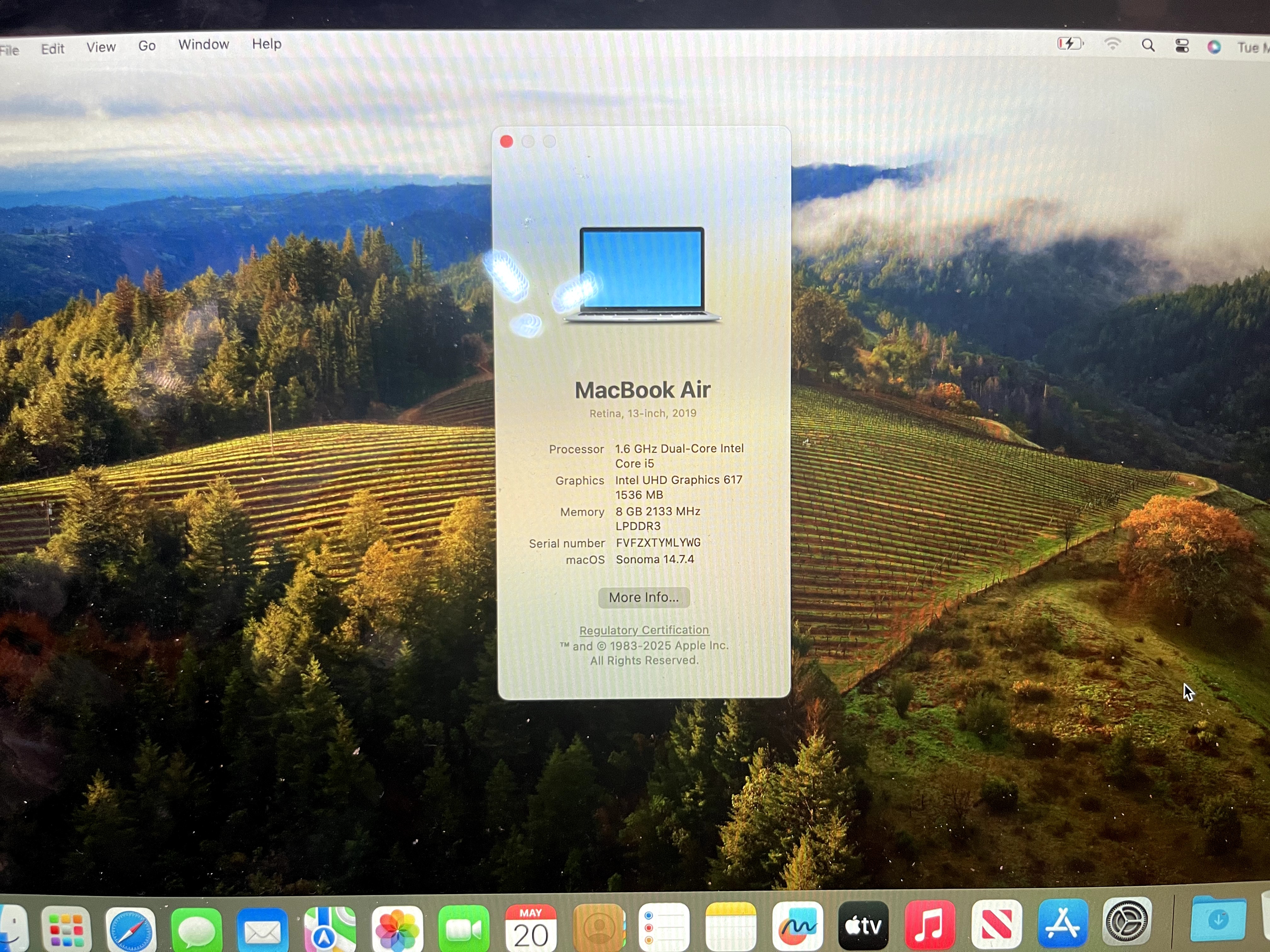Launch the Messages app

tap(197, 926)
